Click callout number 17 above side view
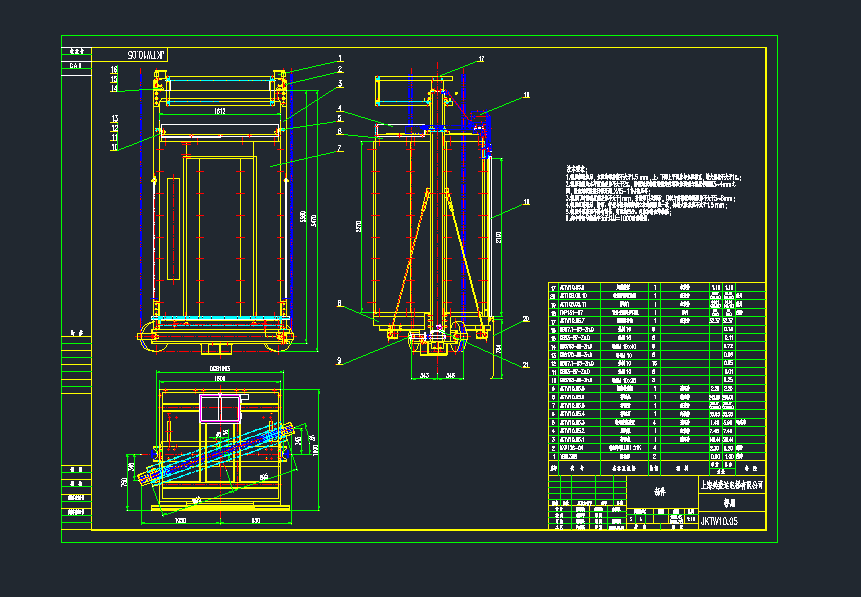This screenshot has height=597, width=861. 480,60
